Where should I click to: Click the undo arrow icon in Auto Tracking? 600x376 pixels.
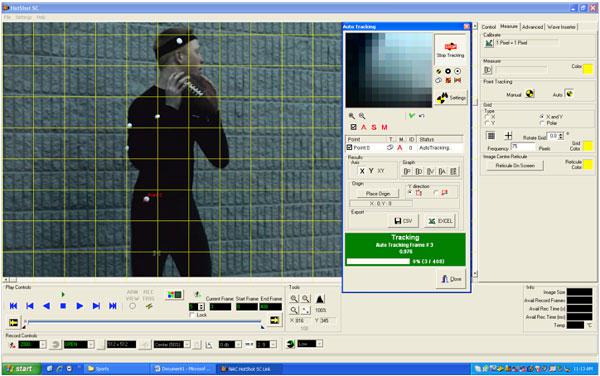pos(422,116)
